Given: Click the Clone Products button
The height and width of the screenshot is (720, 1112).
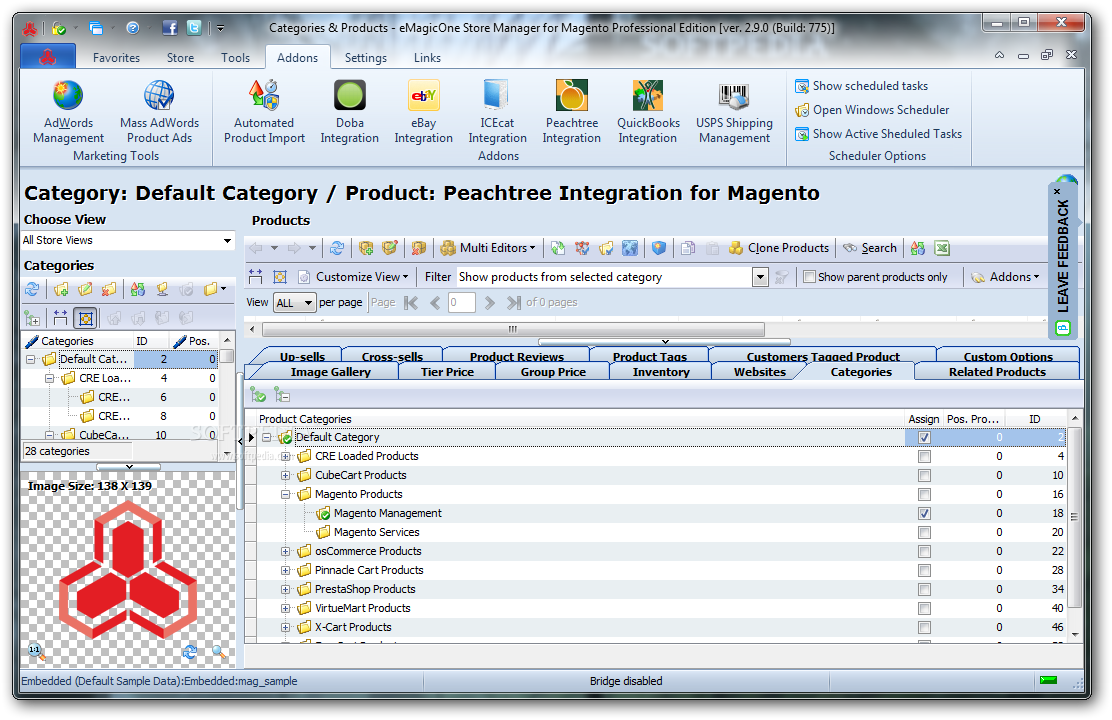Looking at the screenshot, I should 779,248.
